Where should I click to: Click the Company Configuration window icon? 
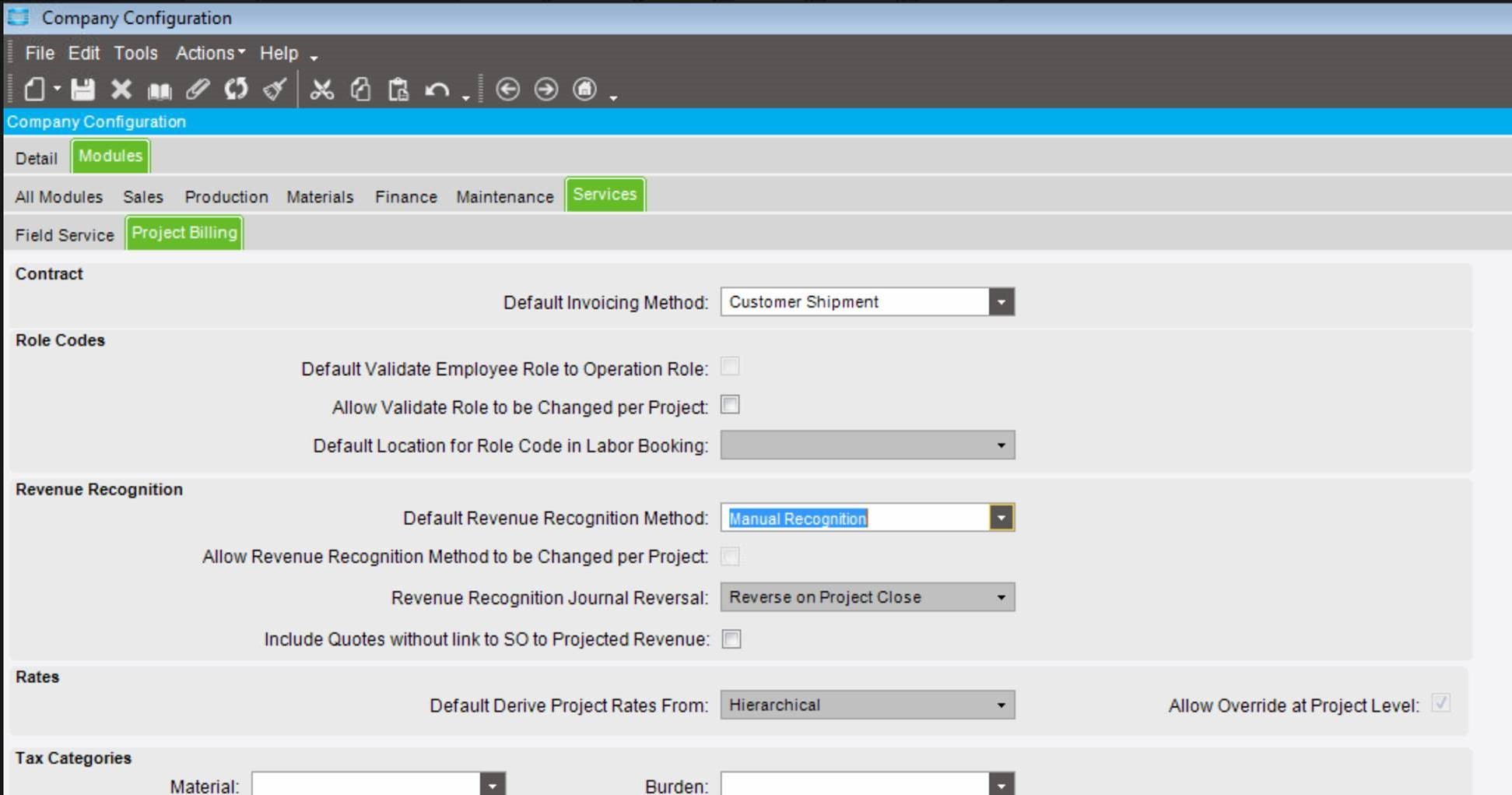(x=18, y=16)
